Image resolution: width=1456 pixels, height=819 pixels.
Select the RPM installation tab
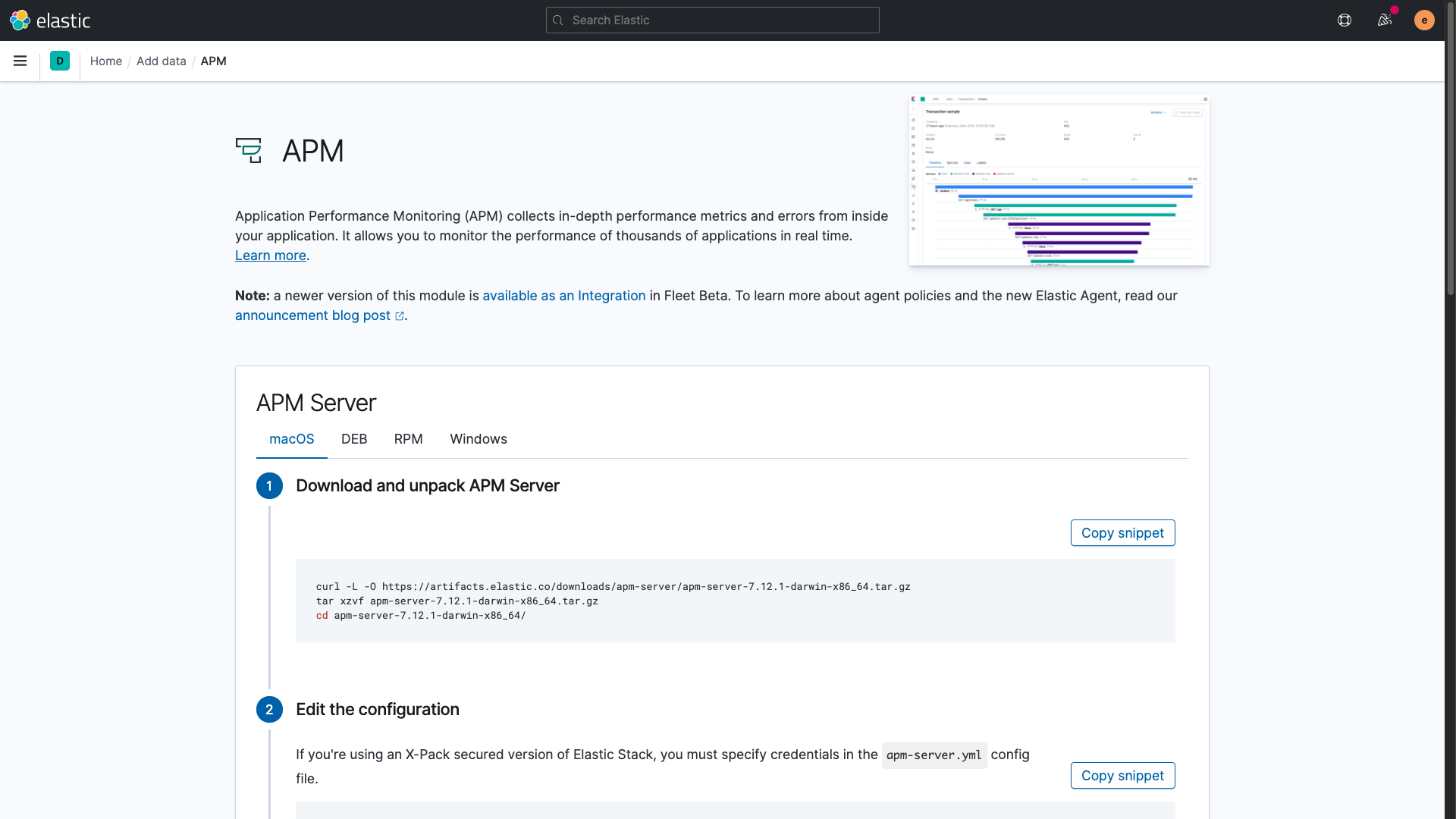tap(408, 439)
